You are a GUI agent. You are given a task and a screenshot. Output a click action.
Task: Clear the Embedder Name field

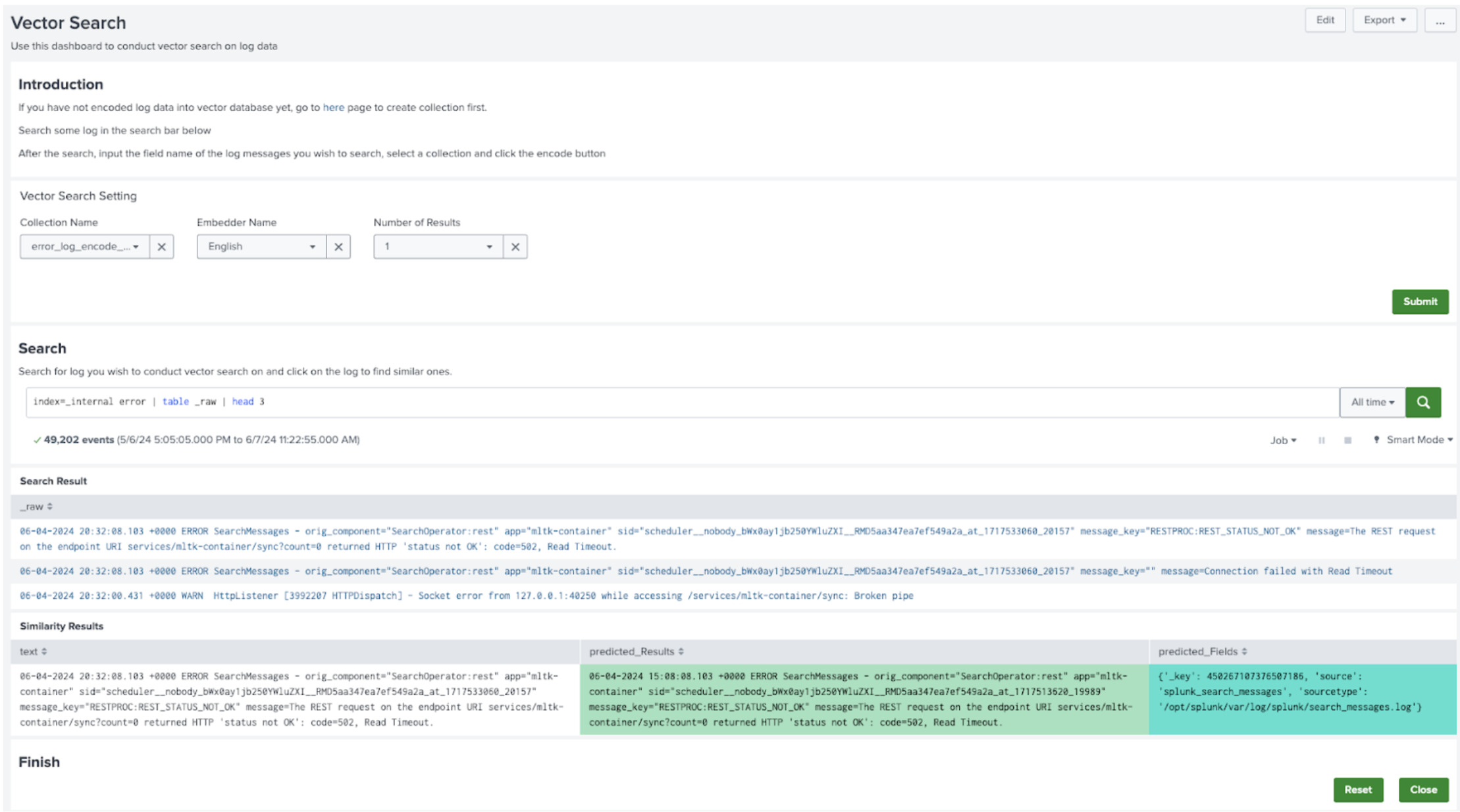click(x=339, y=246)
